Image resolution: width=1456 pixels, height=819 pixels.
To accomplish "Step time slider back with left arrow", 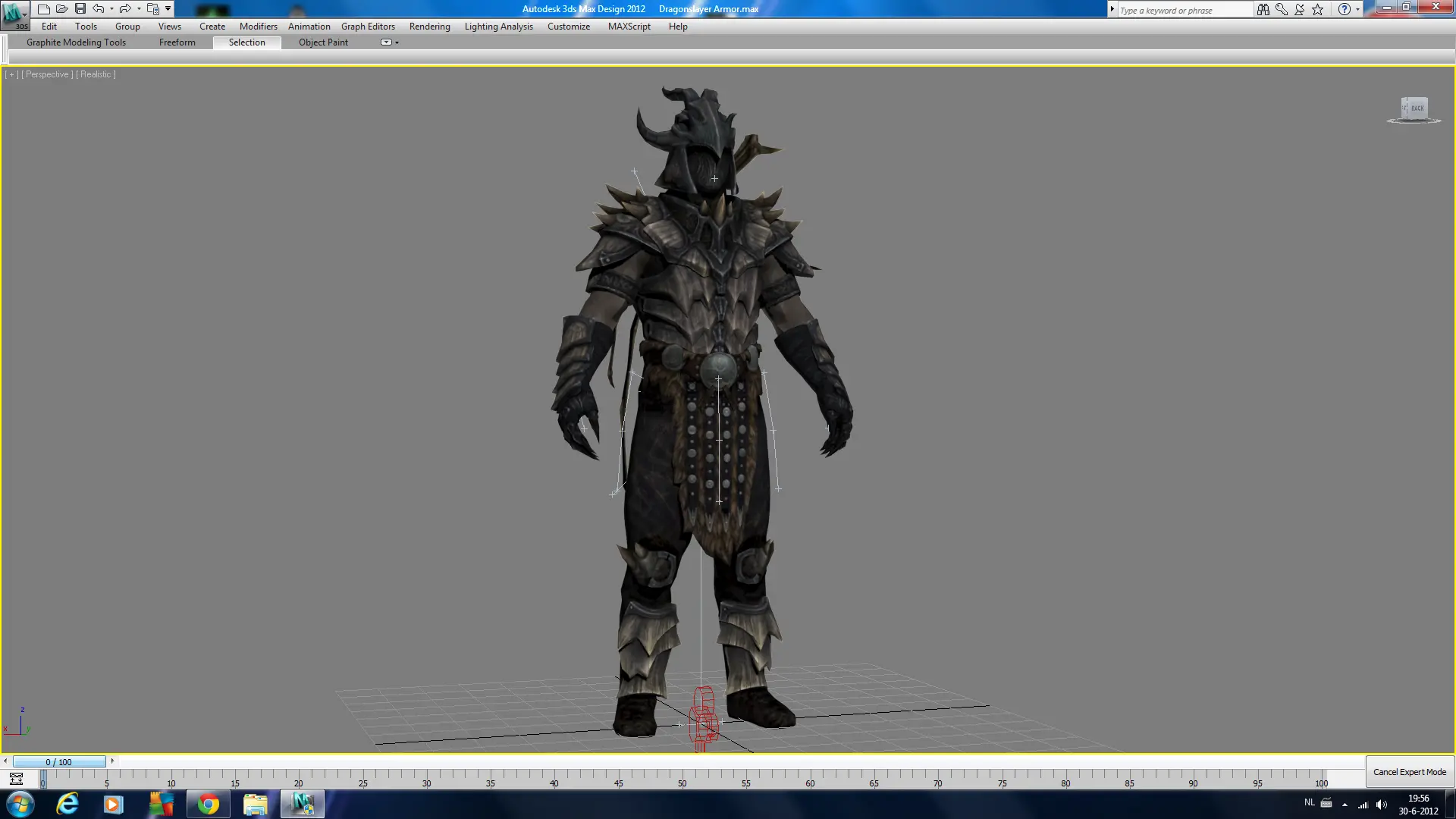I will pyautogui.click(x=5, y=761).
